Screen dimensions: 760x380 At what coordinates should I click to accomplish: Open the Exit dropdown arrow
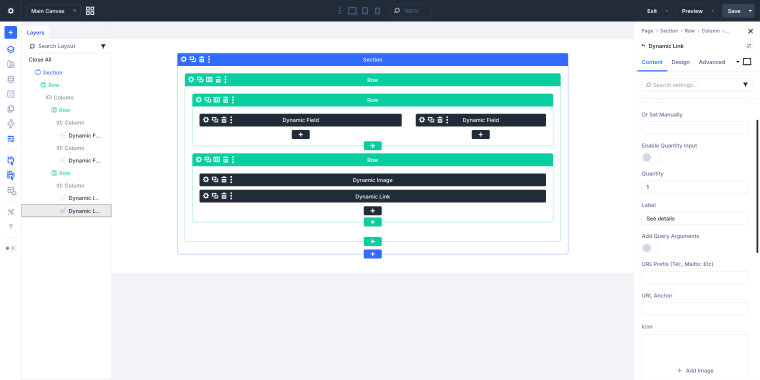[666, 11]
